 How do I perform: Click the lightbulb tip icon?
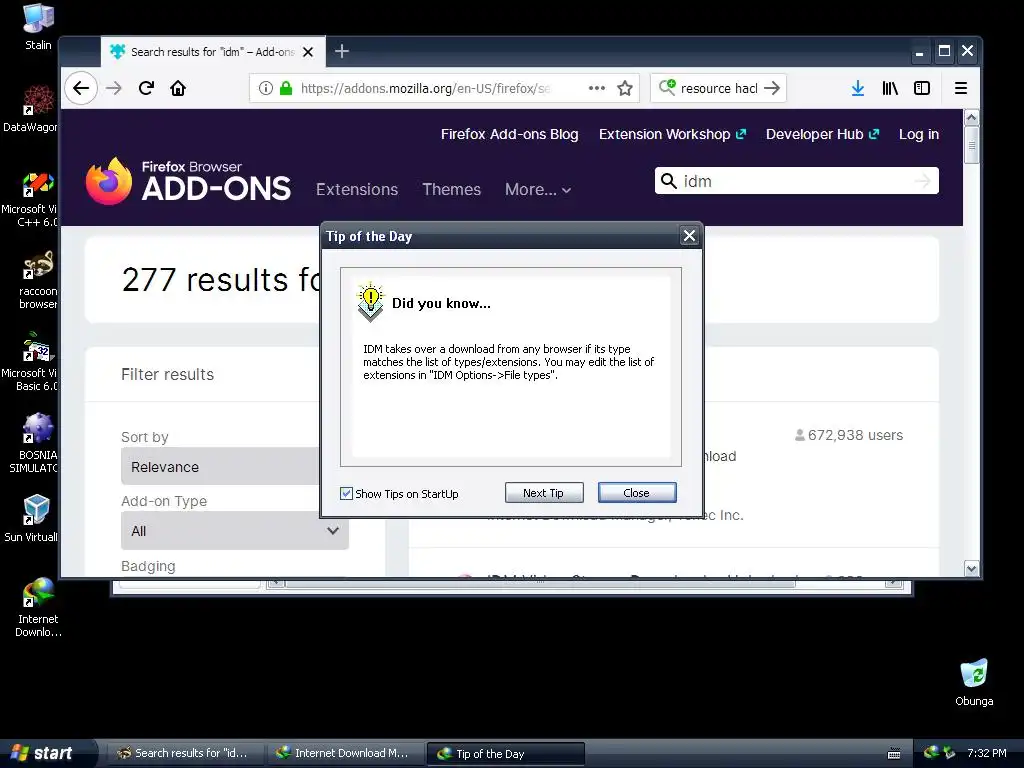pos(370,302)
